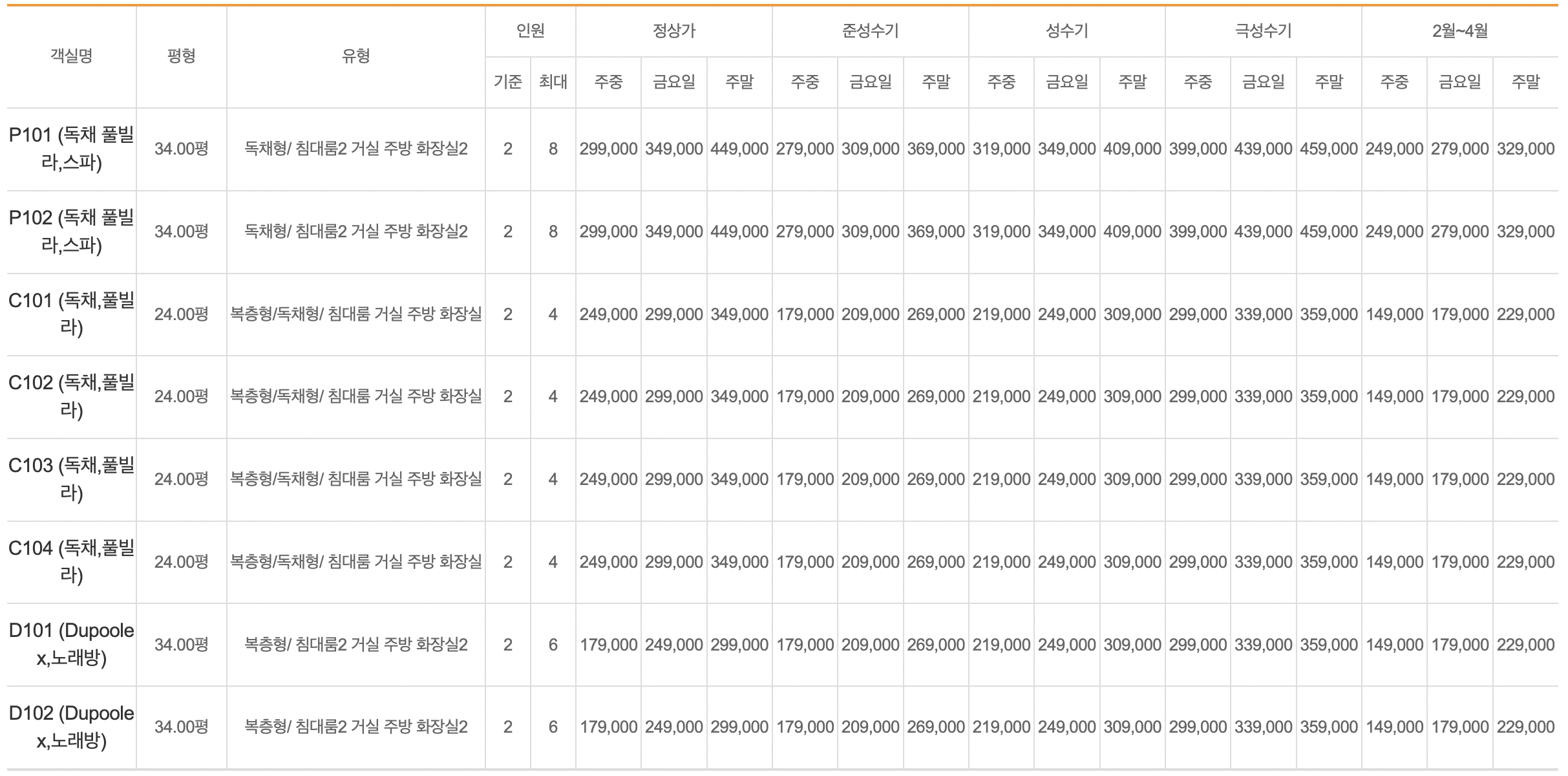The image size is (1568, 776).
Task: Select room name P101 (독채 풀빌라,스파)
Action: click(x=71, y=149)
